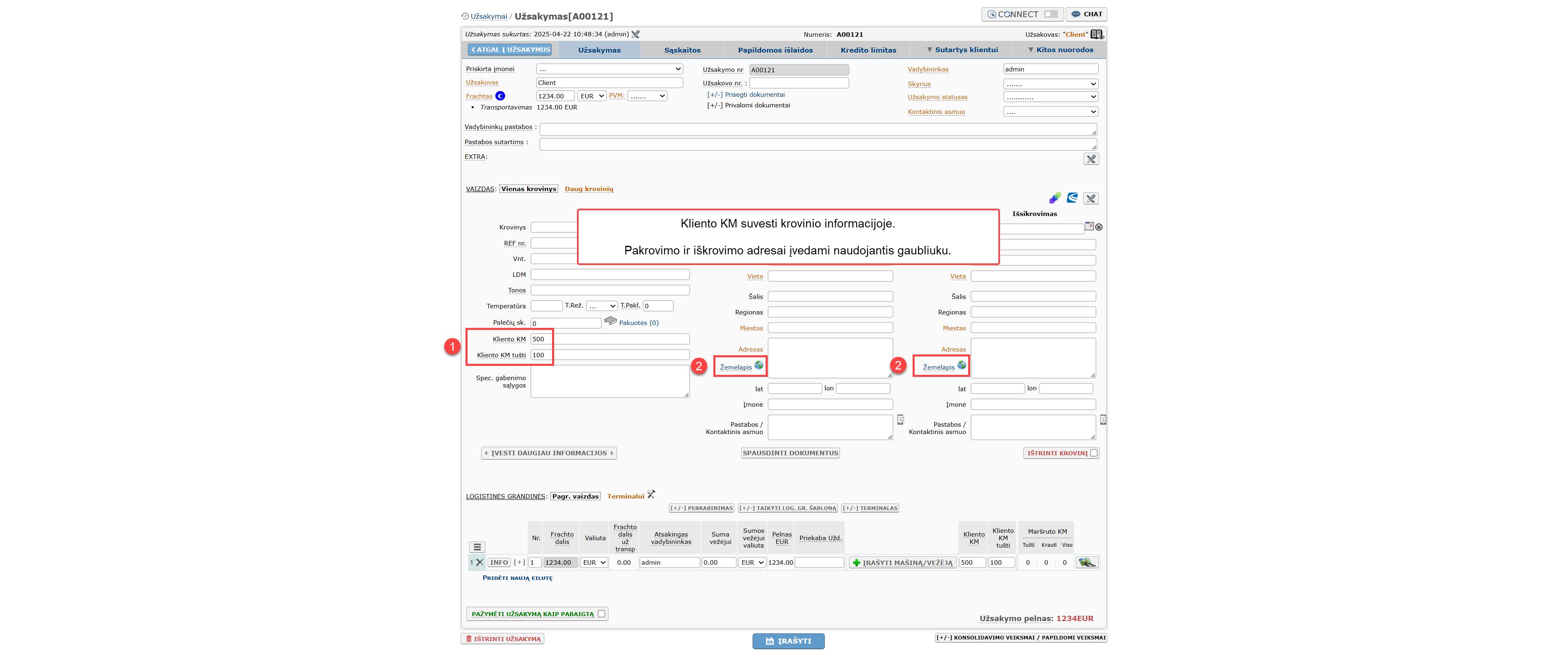Open the Priskirta įmonei dropdown
Screen dimensions: 1568x666
click(609, 69)
